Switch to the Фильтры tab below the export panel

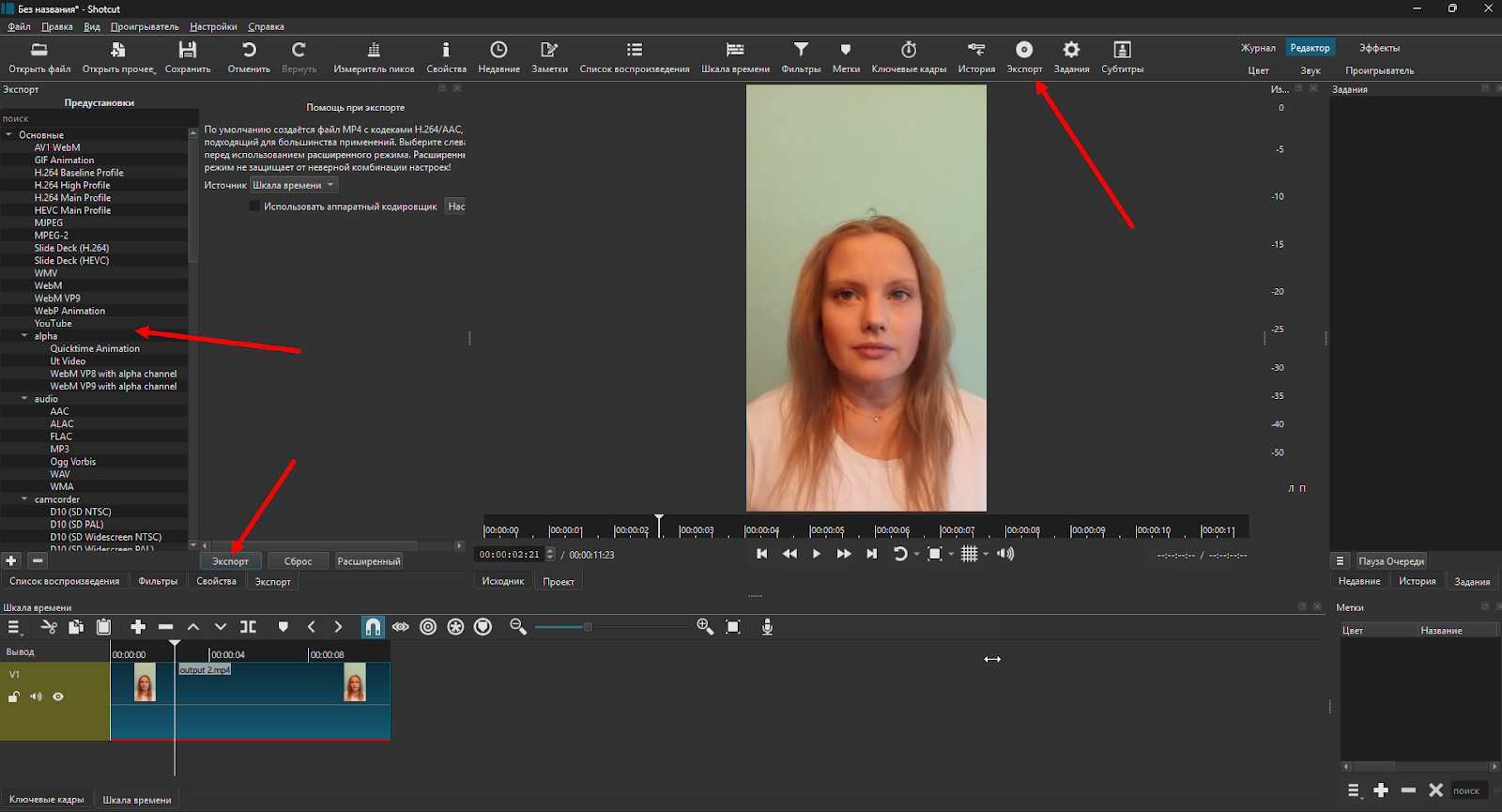[x=158, y=582]
